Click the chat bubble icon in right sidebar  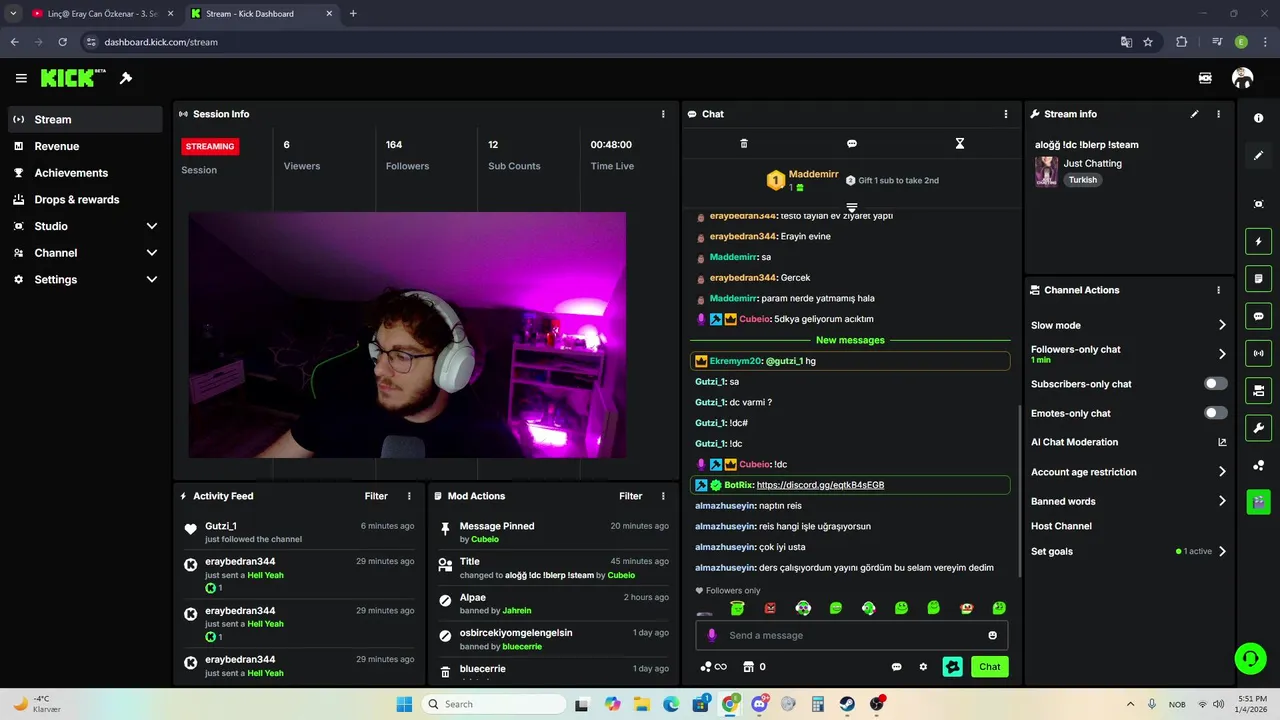tap(1259, 316)
